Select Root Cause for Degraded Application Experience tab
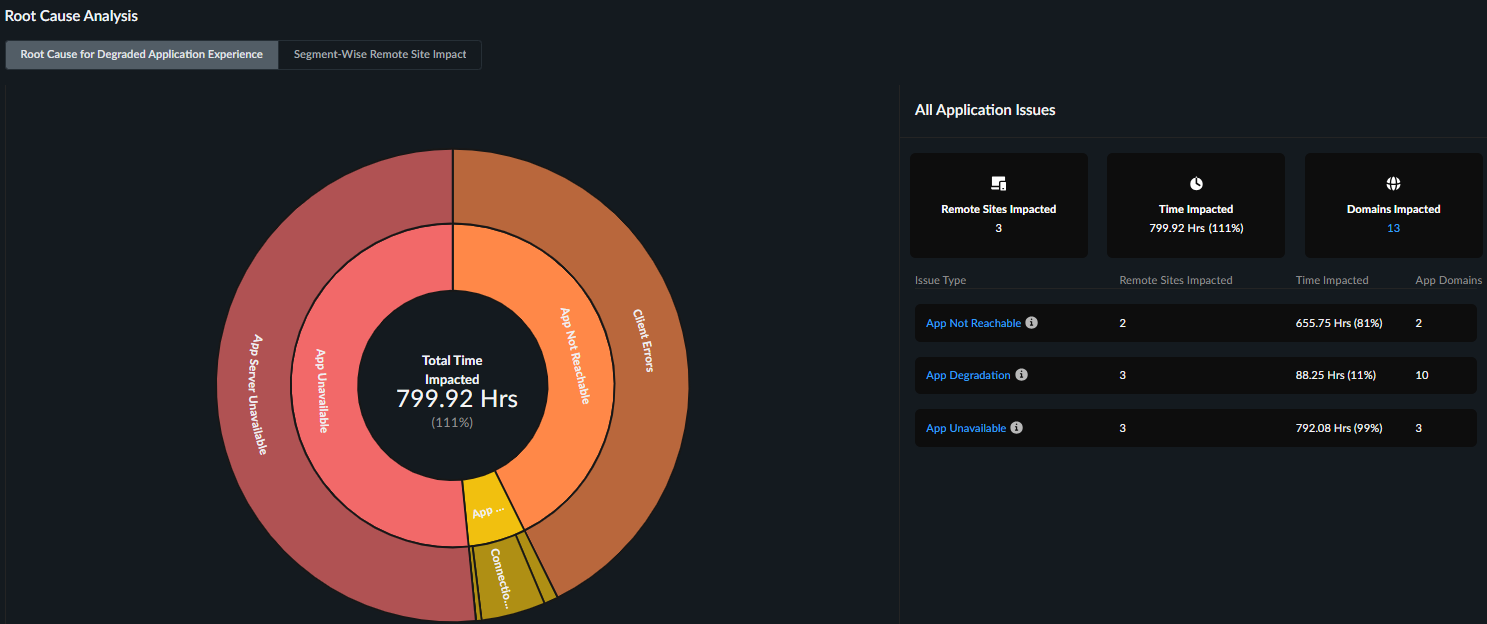The image size is (1487, 624). pyautogui.click(x=142, y=55)
